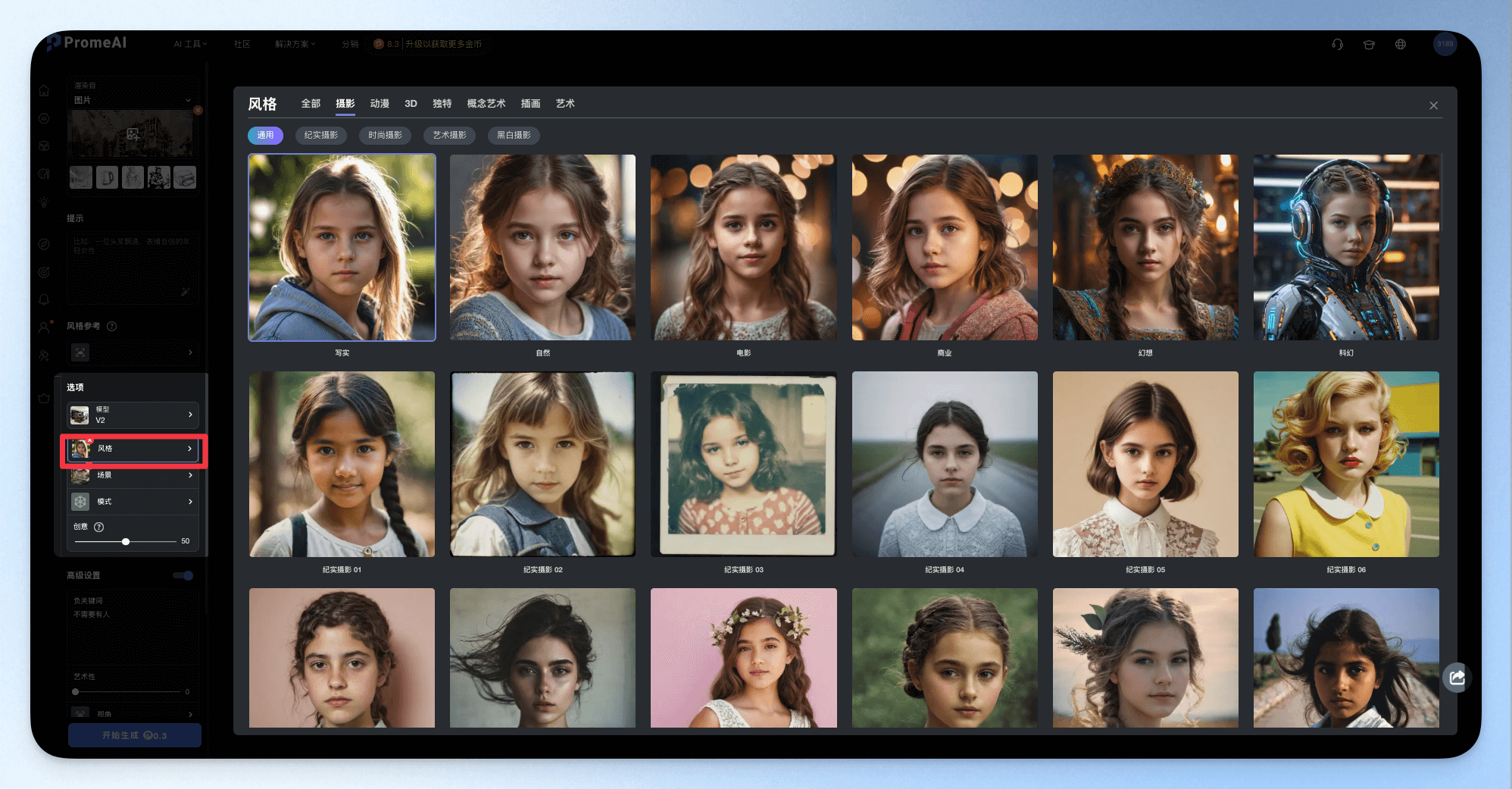Open the 图片 render source dropdown
Viewport: 1512px width, 789px height.
coord(133,100)
